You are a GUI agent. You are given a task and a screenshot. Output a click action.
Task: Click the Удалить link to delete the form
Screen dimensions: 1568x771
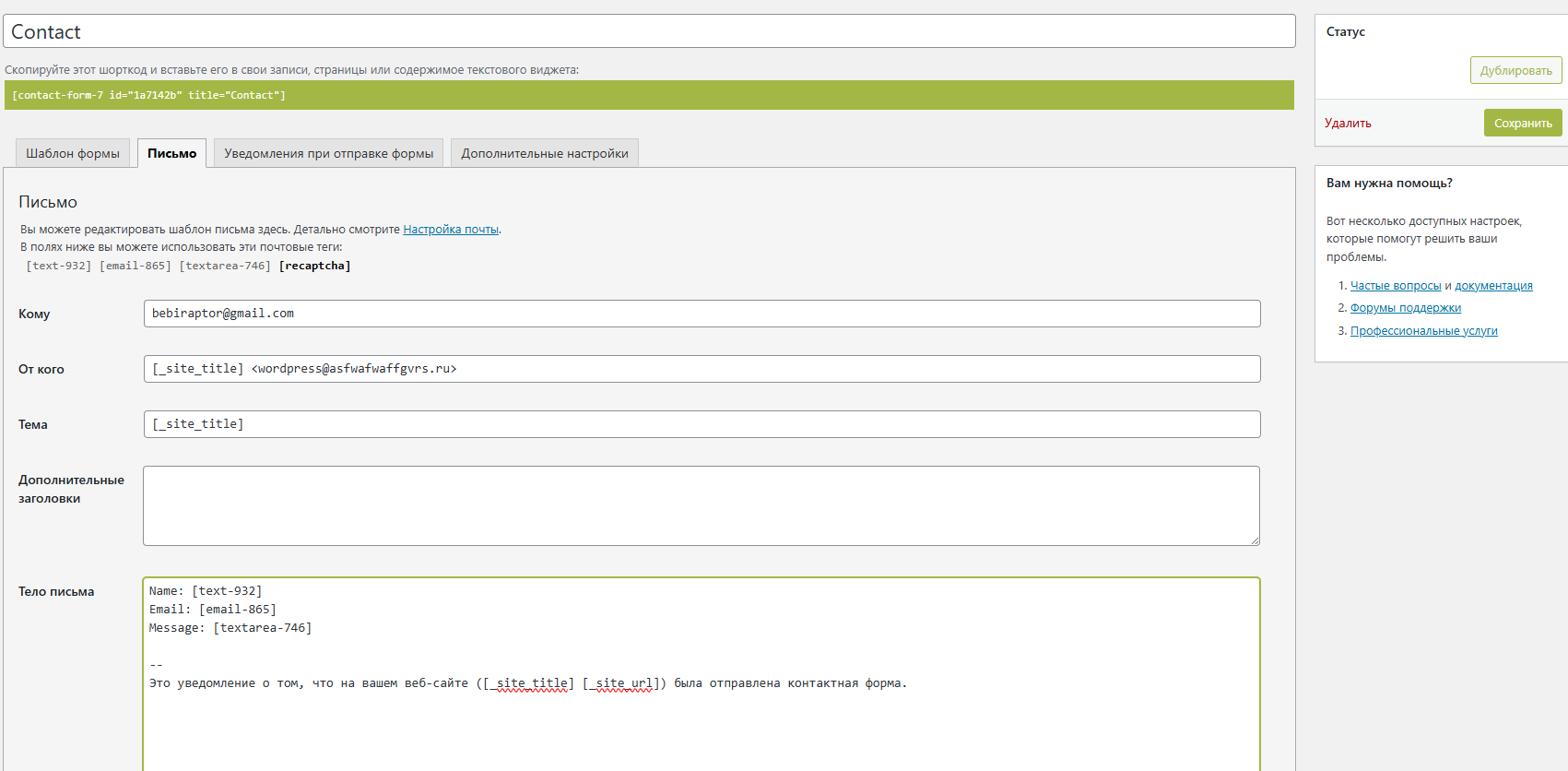pos(1348,123)
